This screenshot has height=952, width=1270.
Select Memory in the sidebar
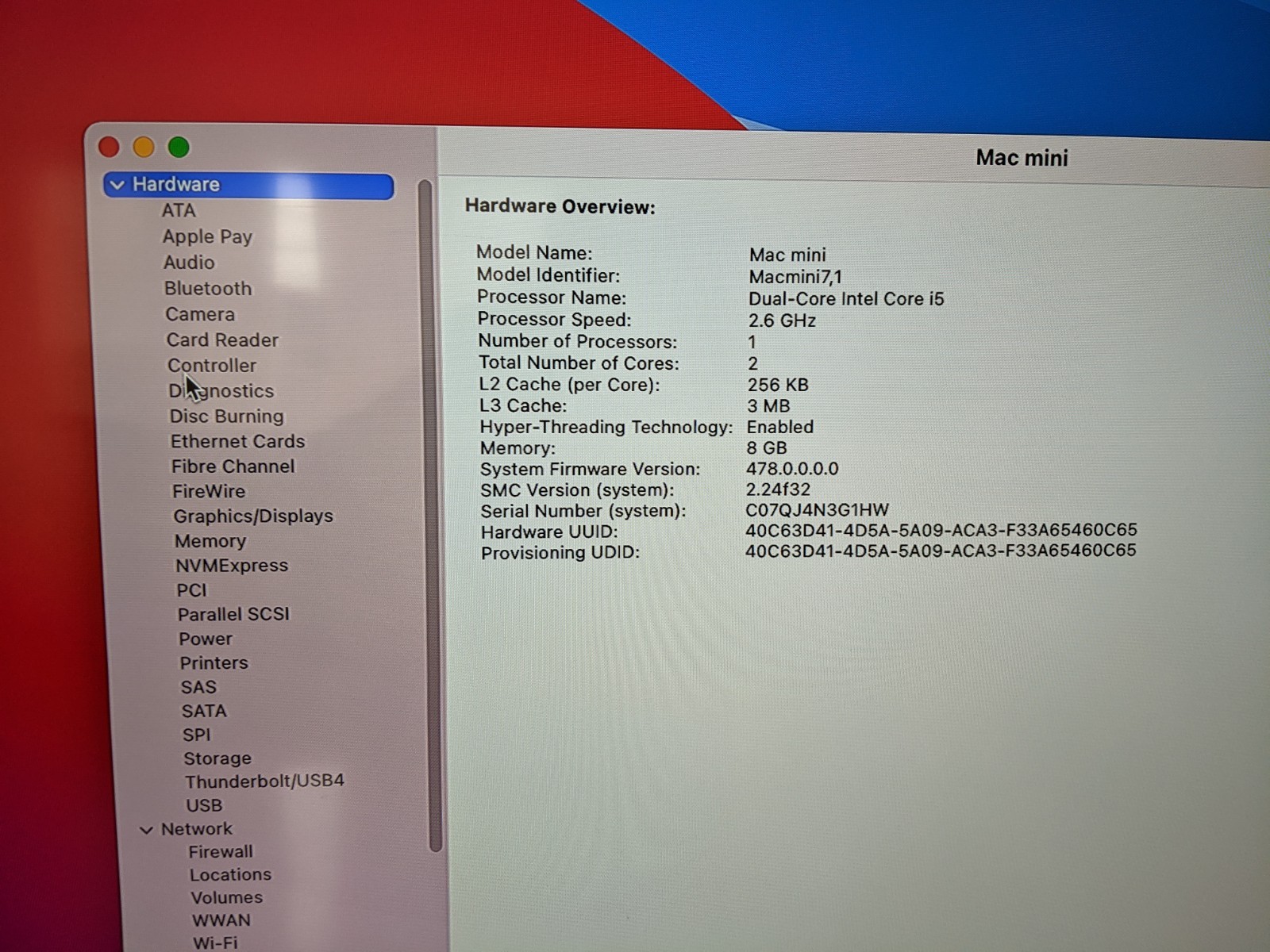pos(210,541)
